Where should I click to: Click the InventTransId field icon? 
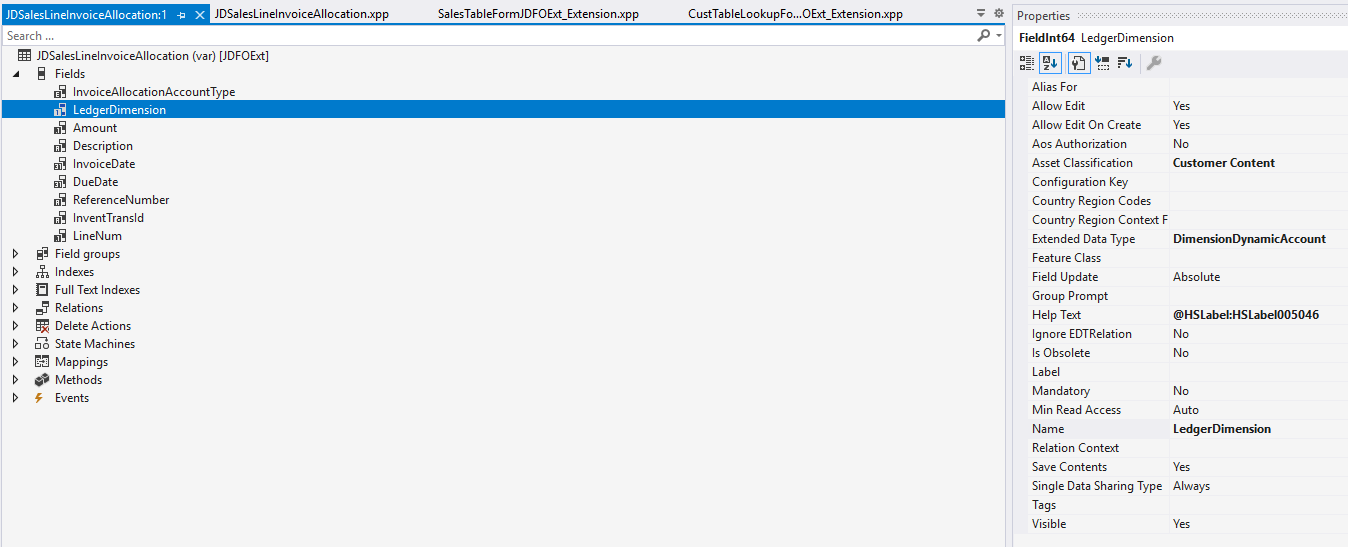pos(60,218)
